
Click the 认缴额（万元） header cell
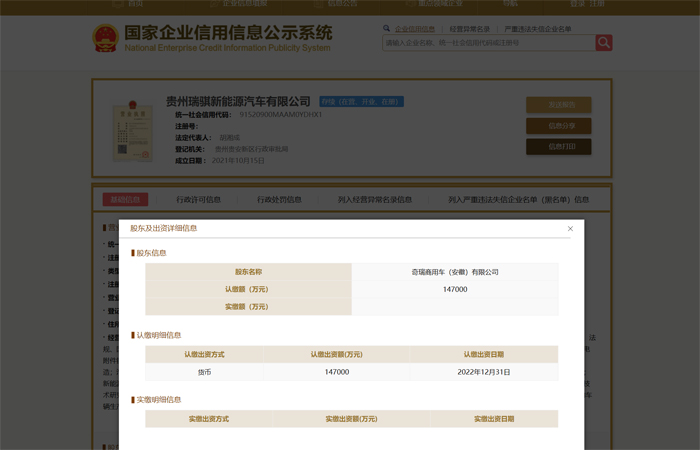tap(249, 289)
